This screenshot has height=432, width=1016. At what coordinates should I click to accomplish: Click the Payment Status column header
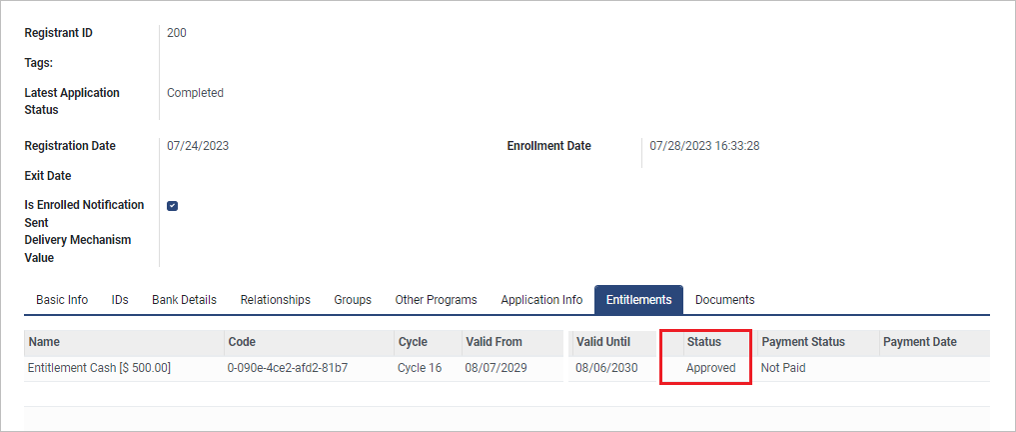pyautogui.click(x=803, y=342)
